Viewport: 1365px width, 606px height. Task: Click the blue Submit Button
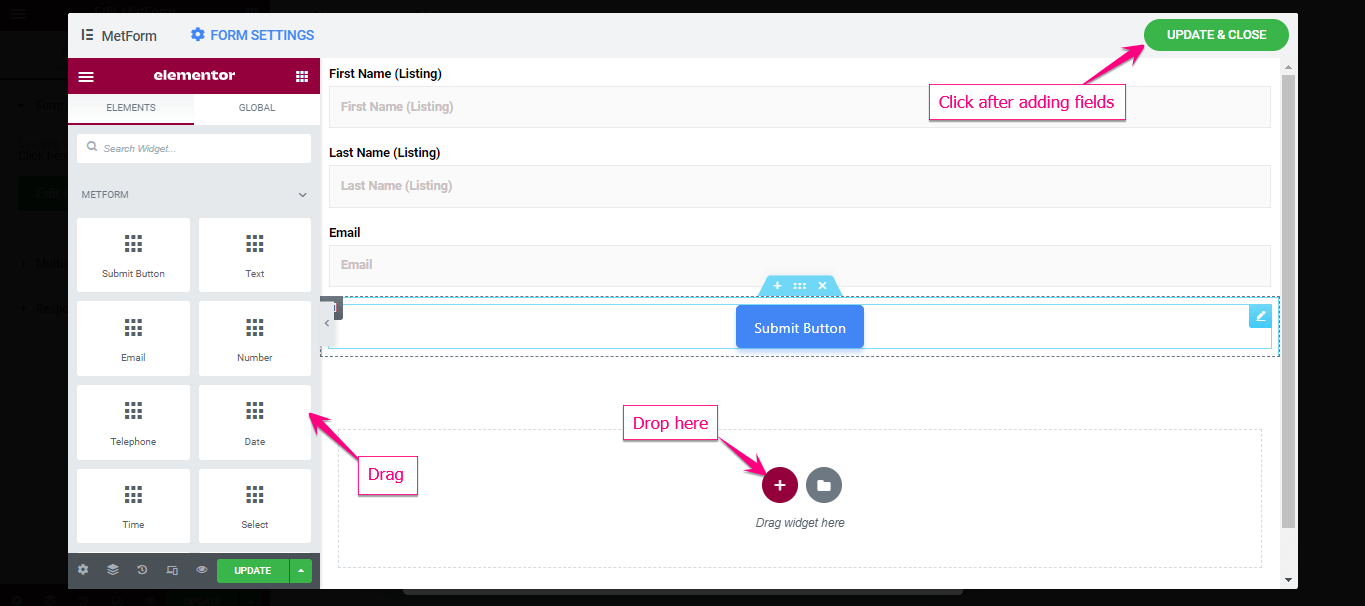point(800,328)
